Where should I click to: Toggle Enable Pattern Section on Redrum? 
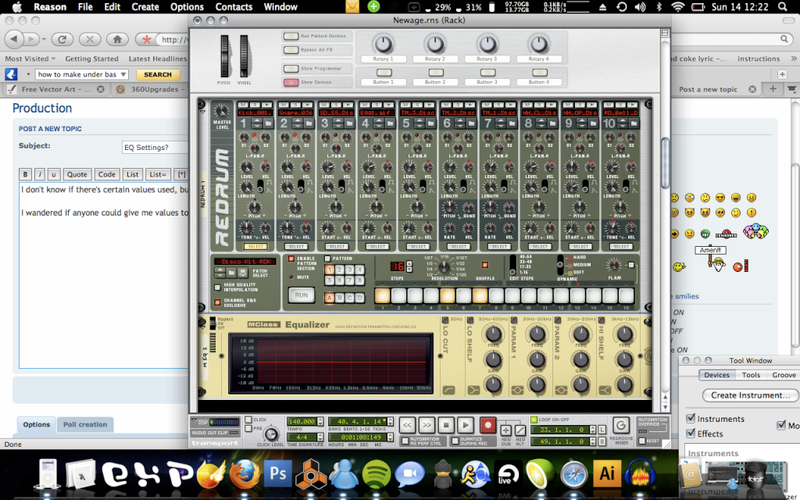(291, 259)
